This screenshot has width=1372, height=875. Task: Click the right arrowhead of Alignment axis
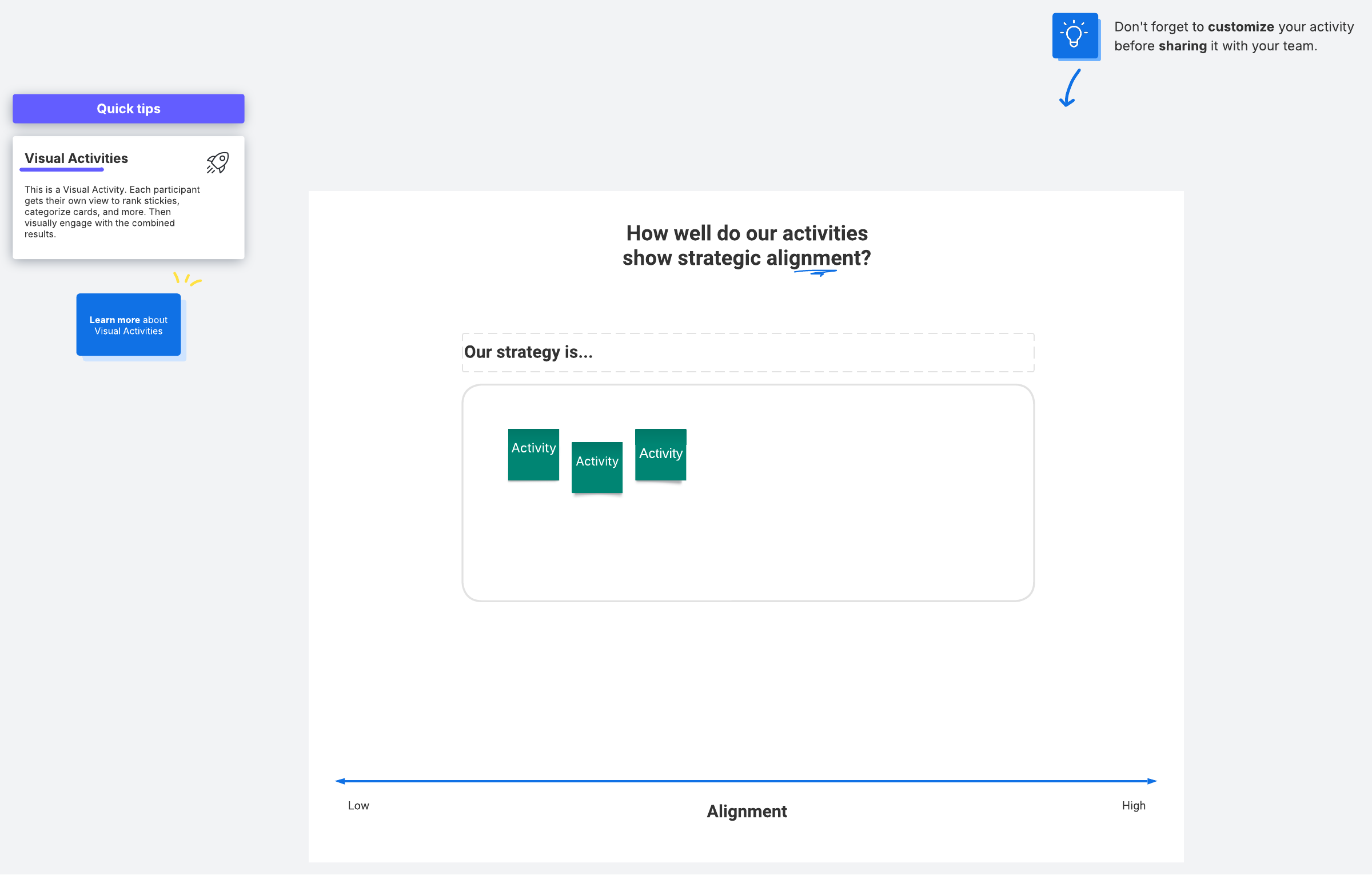(1151, 781)
